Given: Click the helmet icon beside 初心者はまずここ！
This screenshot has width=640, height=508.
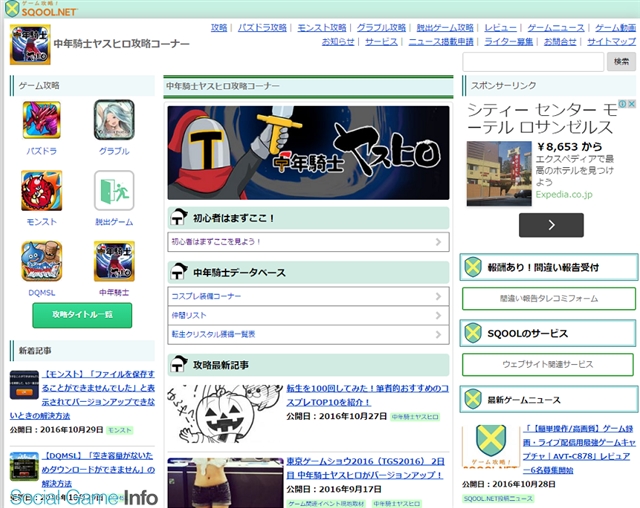Looking at the screenshot, I should [x=178, y=217].
